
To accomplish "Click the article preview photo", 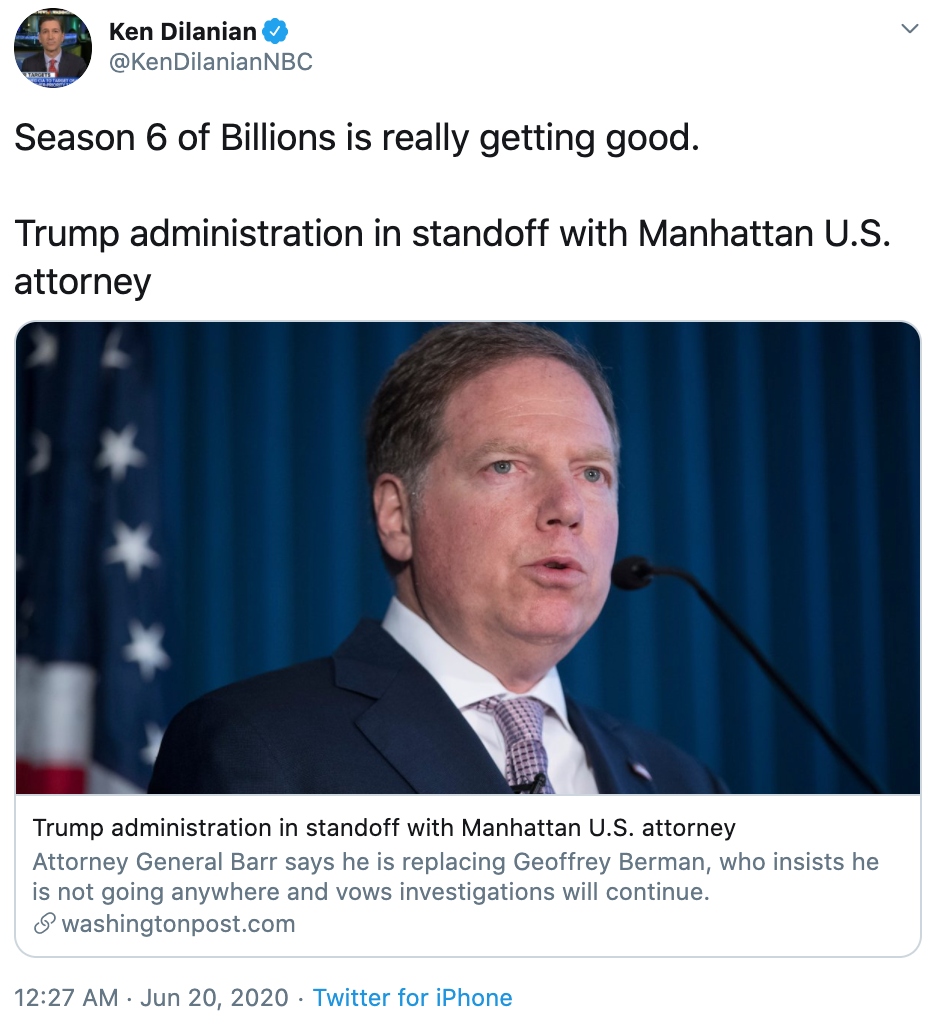I will coord(467,558).
